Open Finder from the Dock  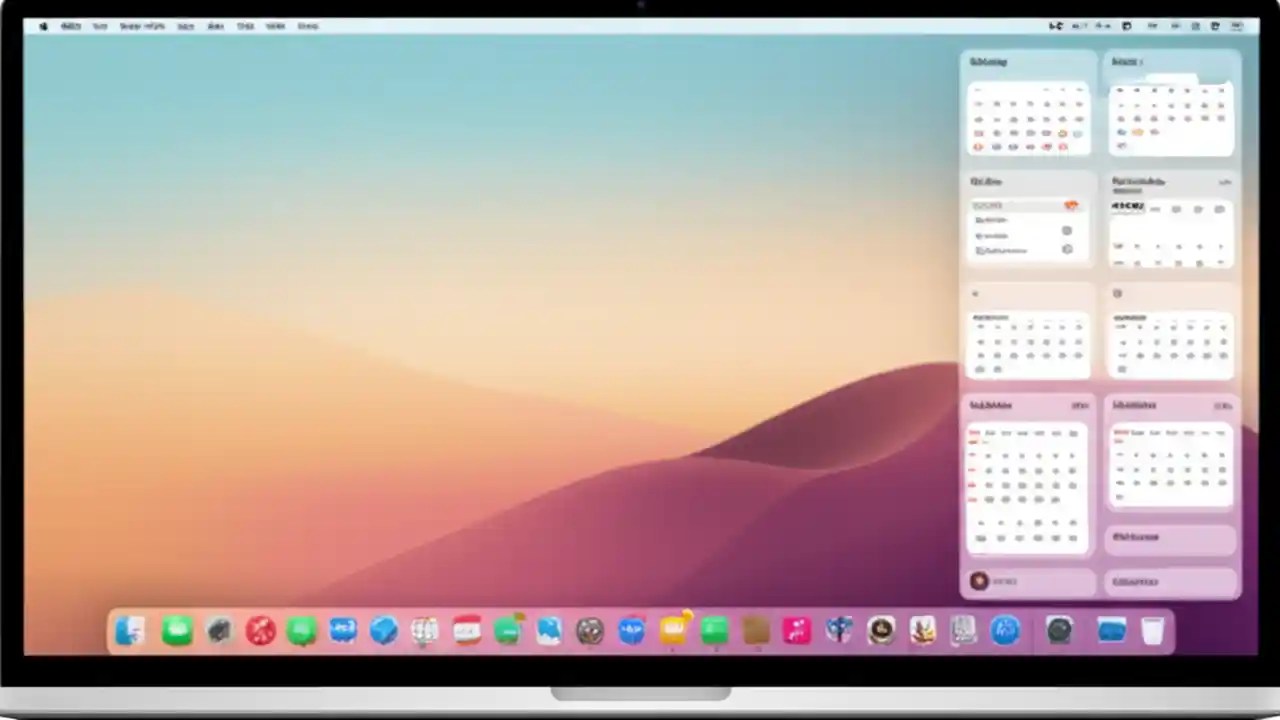tap(128, 630)
